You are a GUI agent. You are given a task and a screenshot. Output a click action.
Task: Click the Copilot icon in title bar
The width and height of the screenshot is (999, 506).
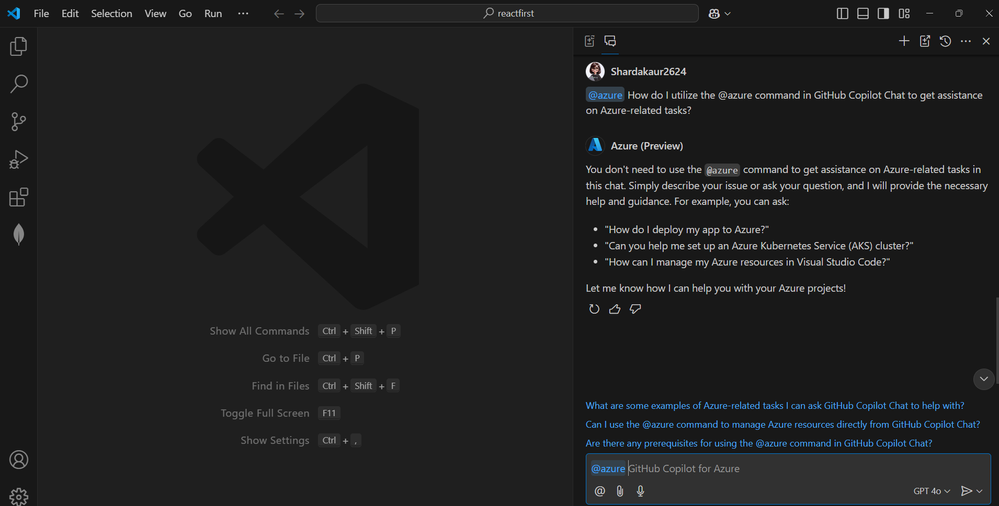coord(714,13)
